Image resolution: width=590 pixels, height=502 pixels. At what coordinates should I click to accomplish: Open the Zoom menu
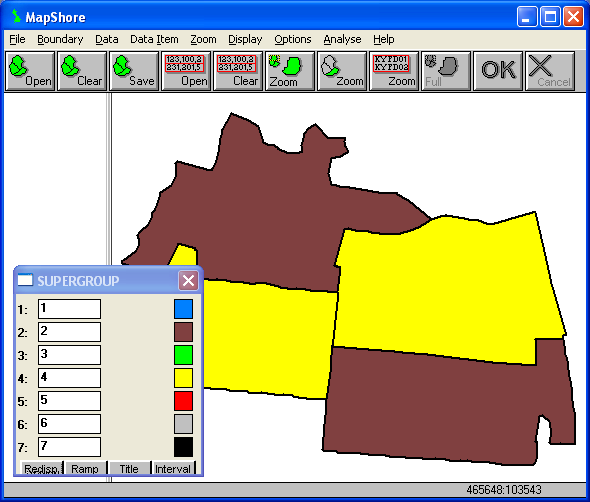pos(203,39)
